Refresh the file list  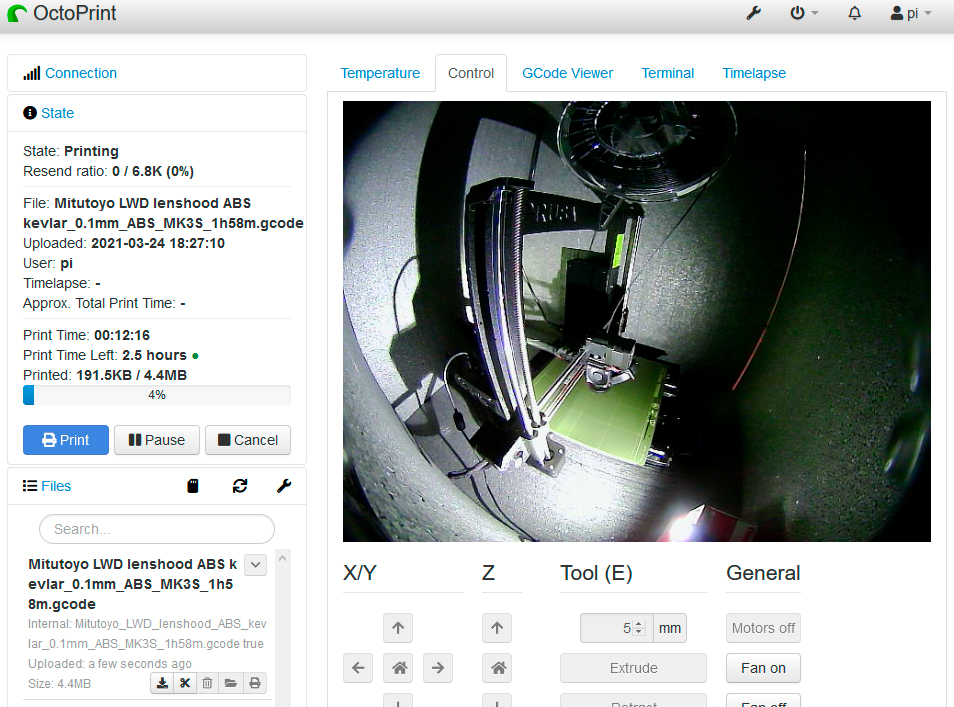240,486
